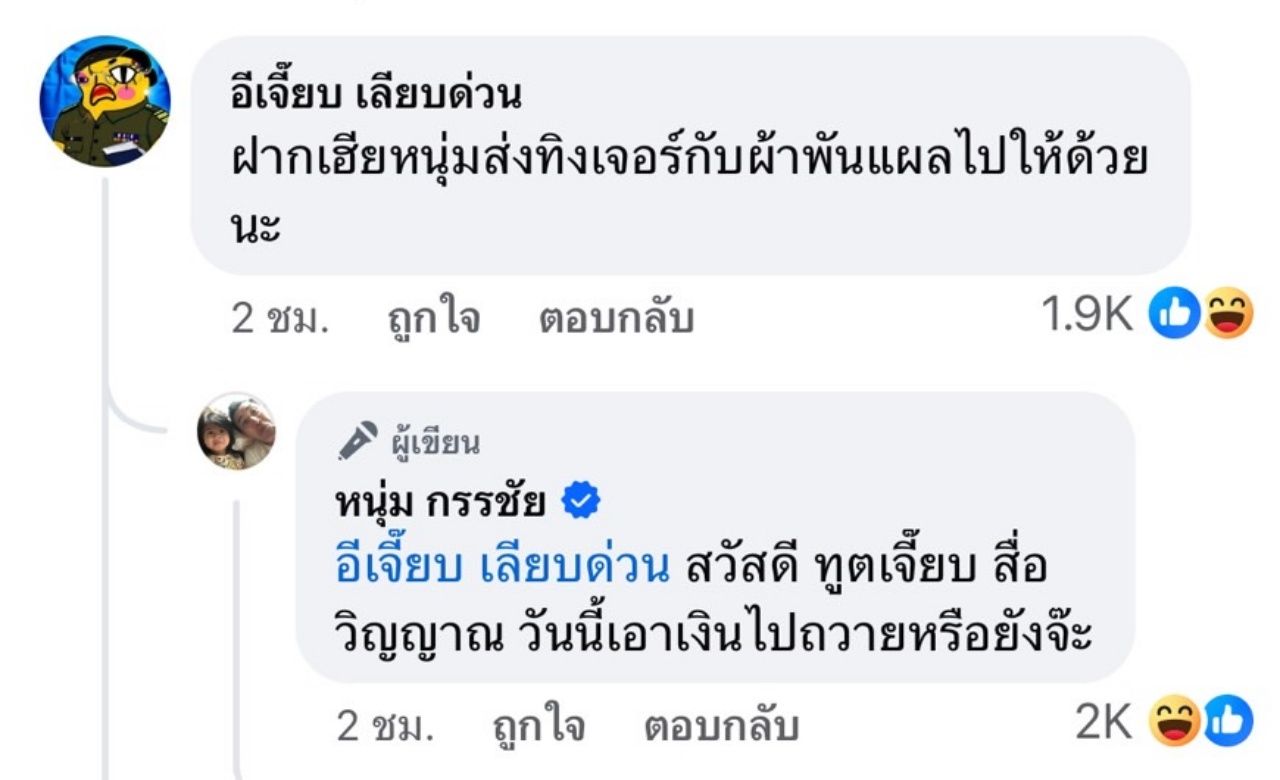Open the หนุ่ม กรรชัย profile name
1280x780 pixels.
pyautogui.click(x=440, y=501)
